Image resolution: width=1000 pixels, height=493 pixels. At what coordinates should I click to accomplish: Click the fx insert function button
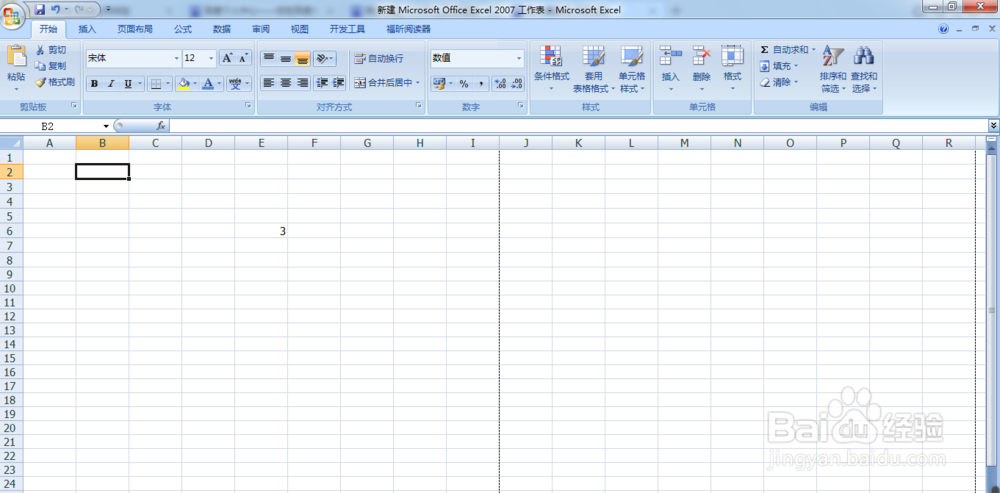pos(161,126)
